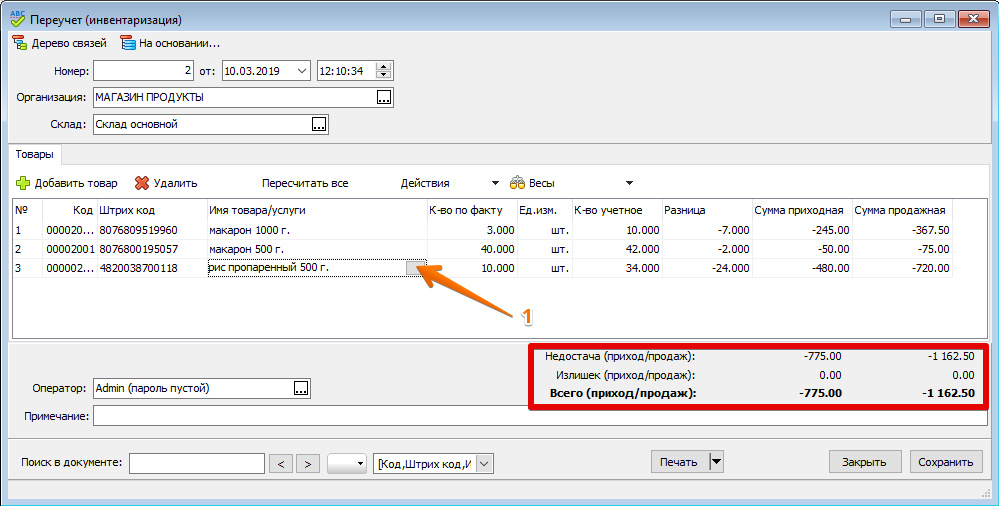
Task: Click Пересчитать все
Action: (x=305, y=183)
